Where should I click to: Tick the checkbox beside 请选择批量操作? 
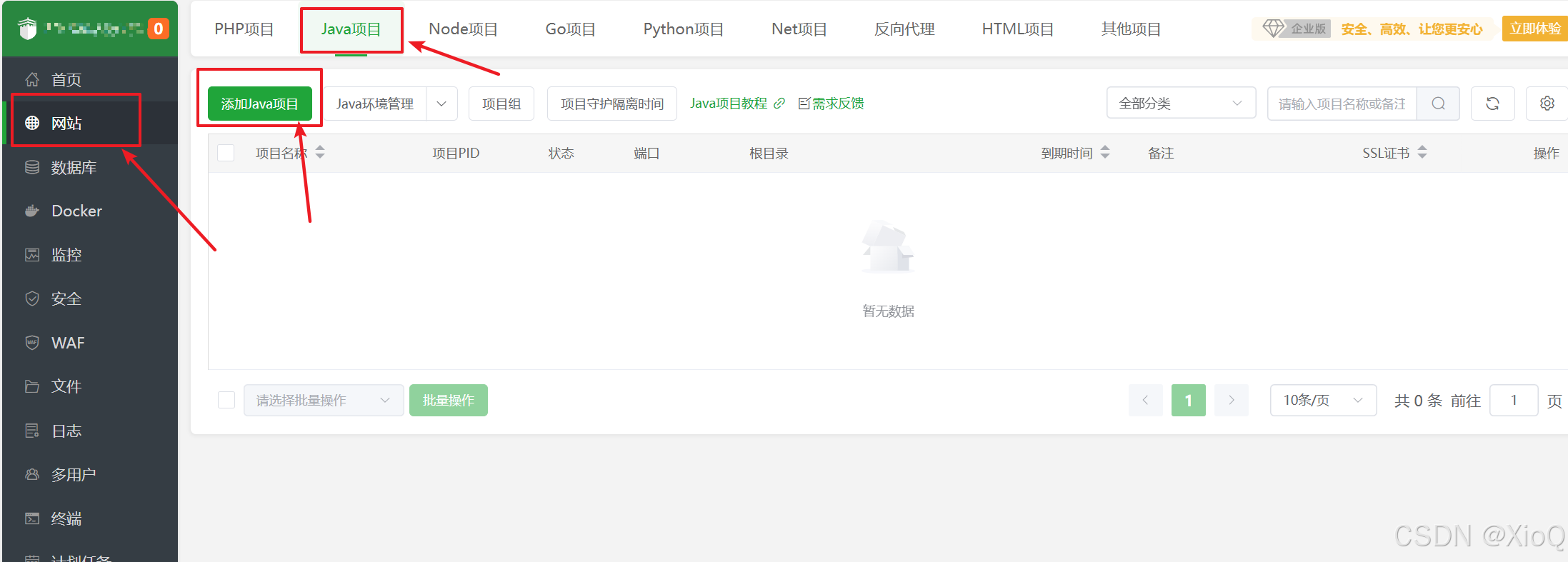click(226, 400)
